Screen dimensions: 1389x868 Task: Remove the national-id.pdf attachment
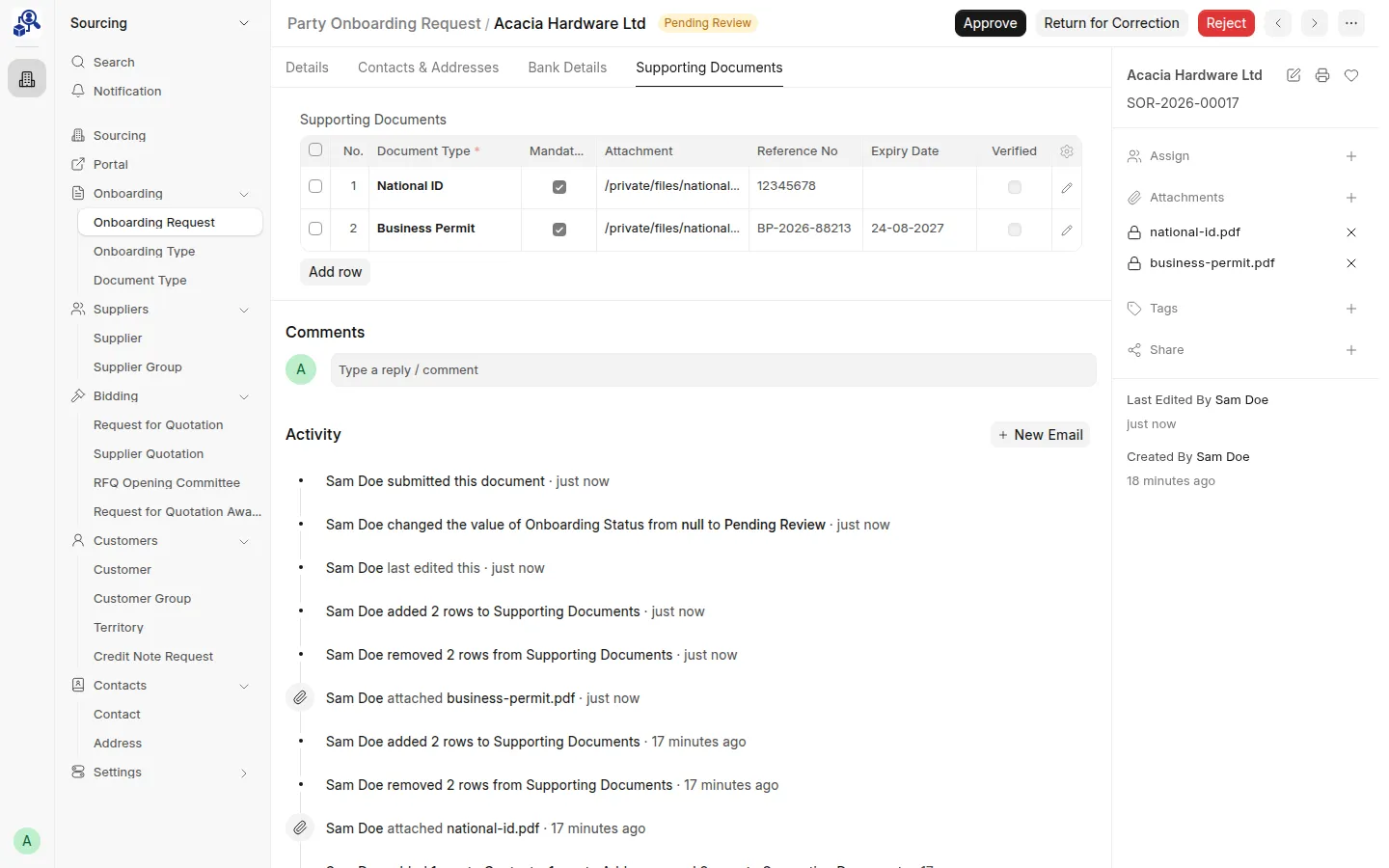(1351, 232)
